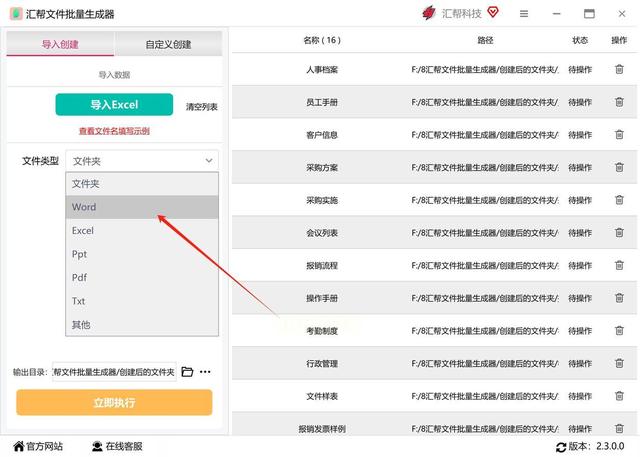The height and width of the screenshot is (457, 640).
Task: Select the 员工手册 name cell
Action: pos(322,102)
